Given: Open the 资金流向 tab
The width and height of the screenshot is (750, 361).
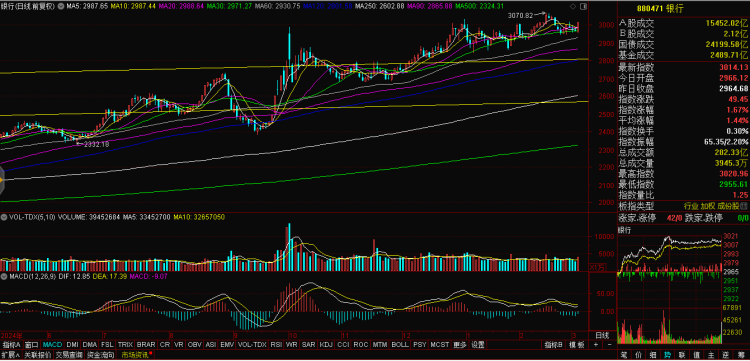Looking at the screenshot, I should (100, 355).
